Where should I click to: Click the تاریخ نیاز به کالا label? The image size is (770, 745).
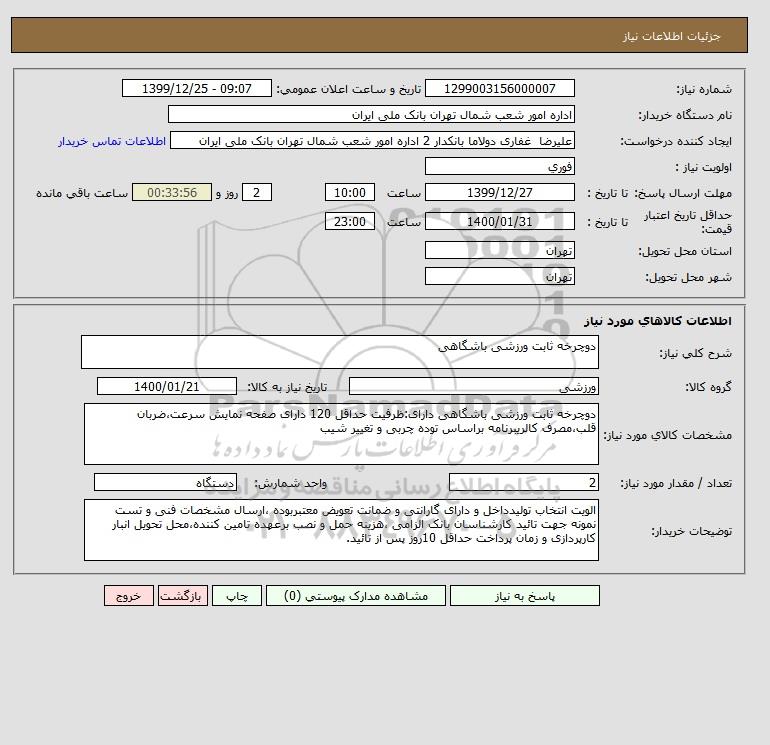click(287, 387)
